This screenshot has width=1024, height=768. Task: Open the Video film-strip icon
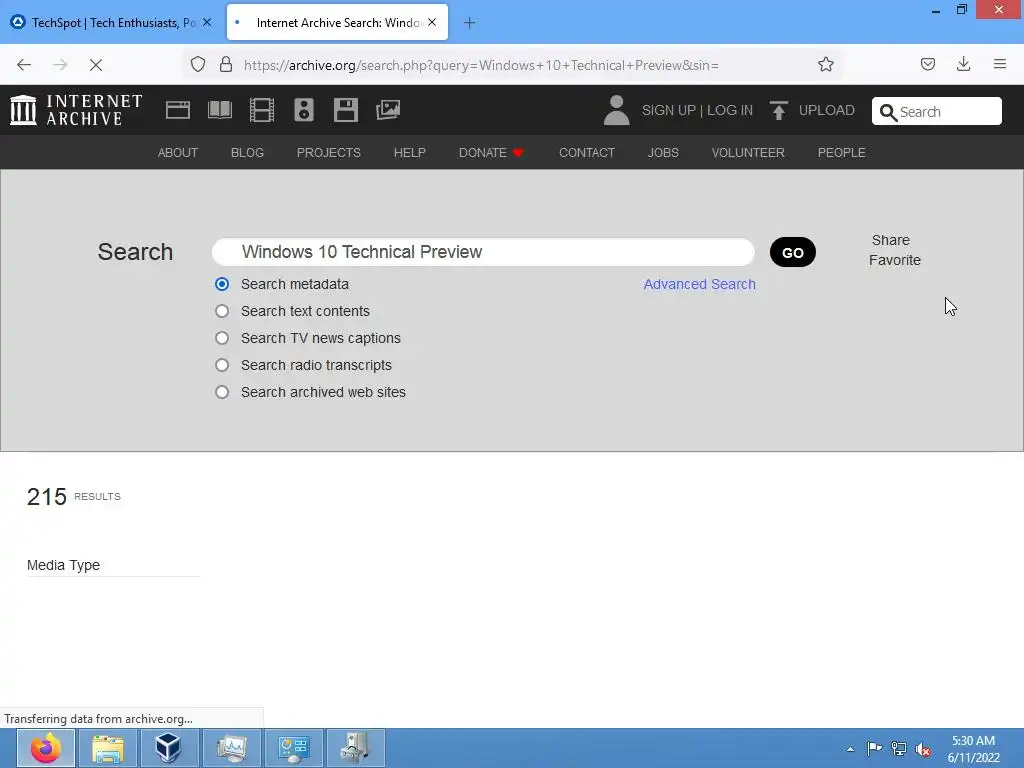[x=262, y=110]
